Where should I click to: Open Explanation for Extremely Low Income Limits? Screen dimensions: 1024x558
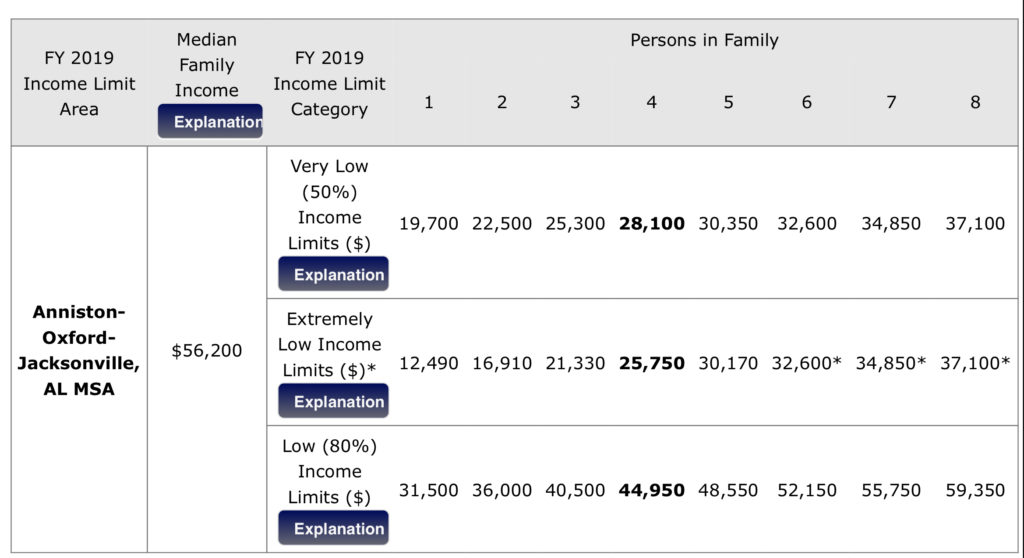333,401
